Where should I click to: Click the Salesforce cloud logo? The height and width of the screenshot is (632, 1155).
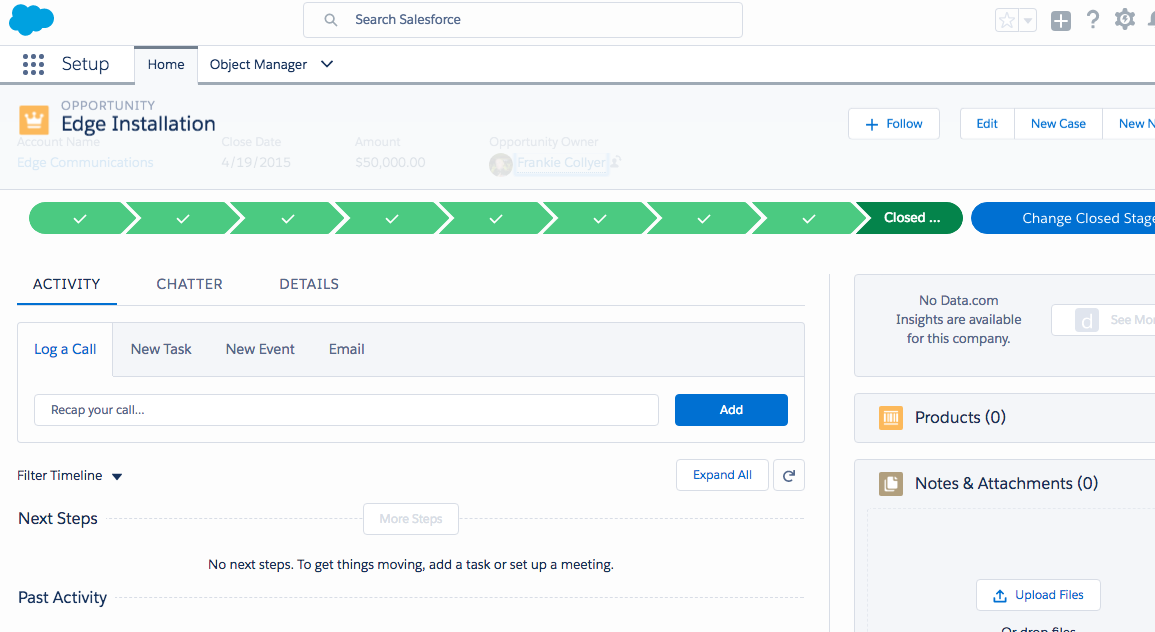tap(32, 19)
